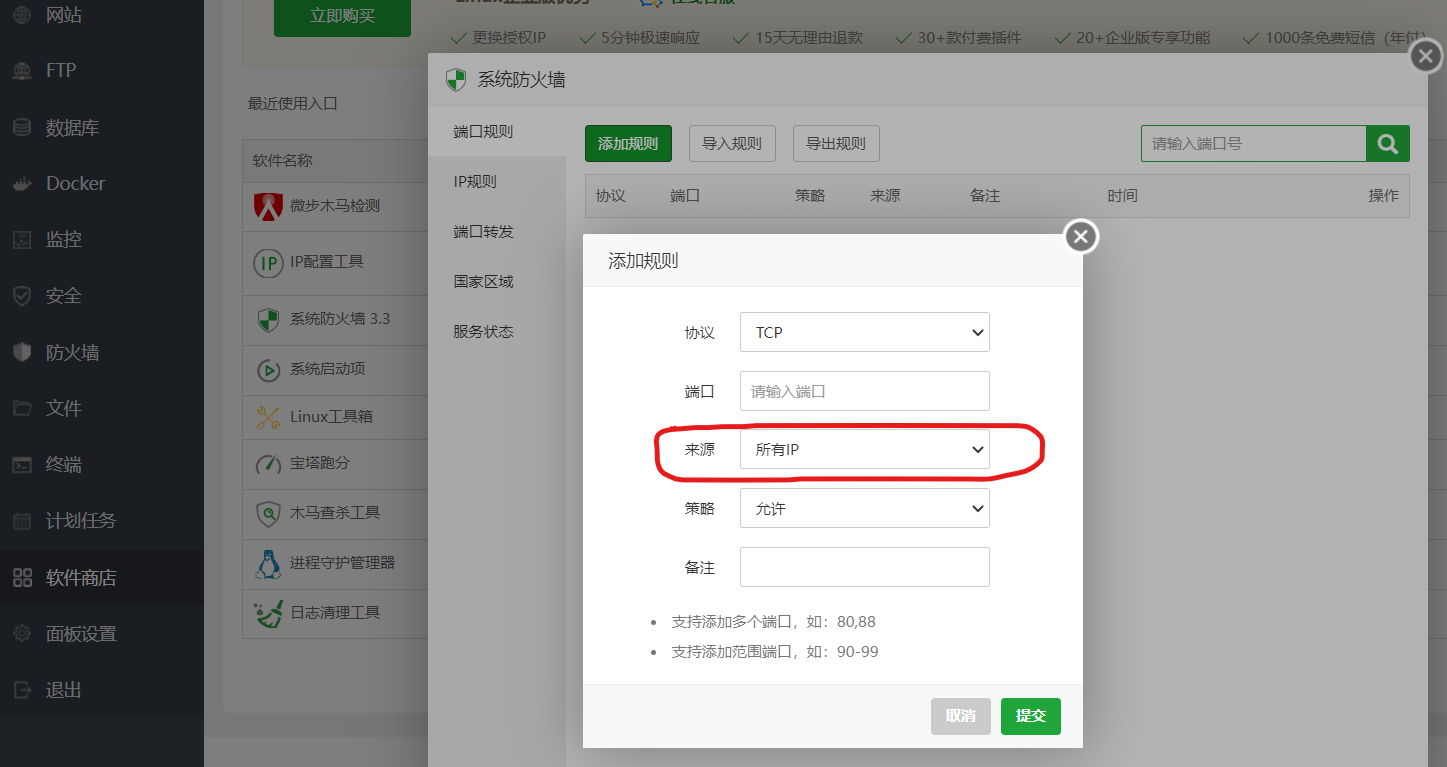Click the 添加规则 green button

tap(628, 144)
